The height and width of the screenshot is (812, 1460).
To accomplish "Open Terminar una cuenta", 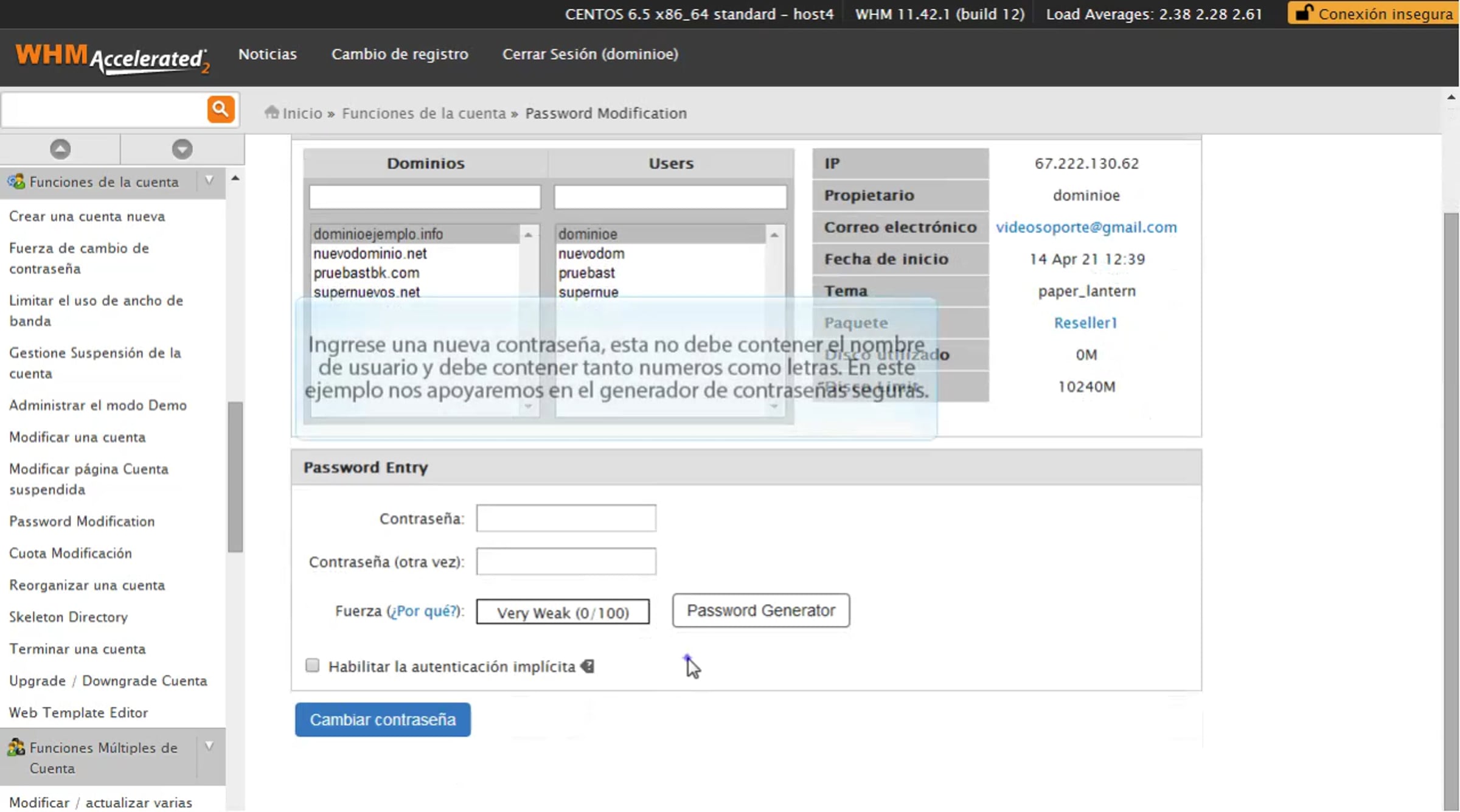I will point(77,649).
